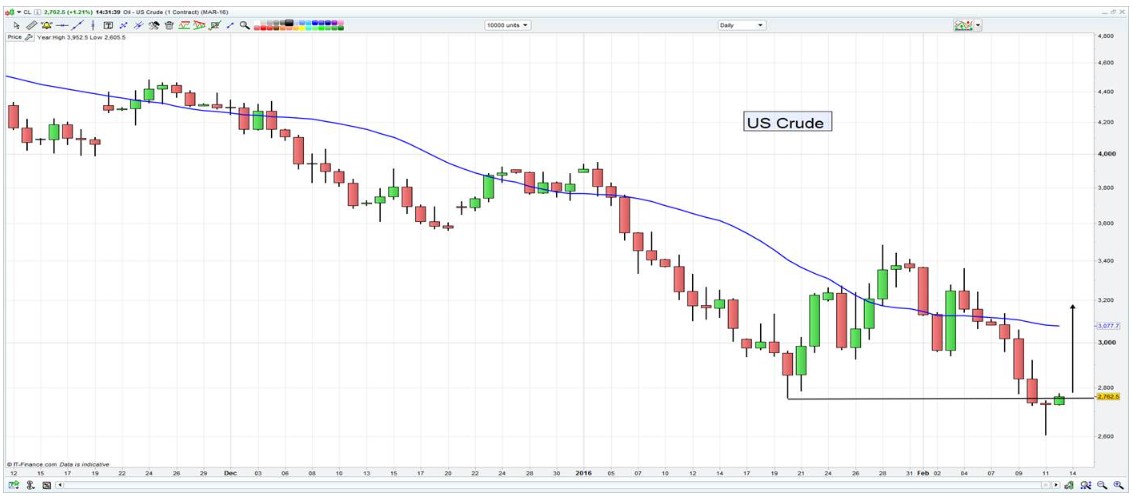Pick the black color swatch
The height and width of the screenshot is (497, 1132).
(x=289, y=22)
